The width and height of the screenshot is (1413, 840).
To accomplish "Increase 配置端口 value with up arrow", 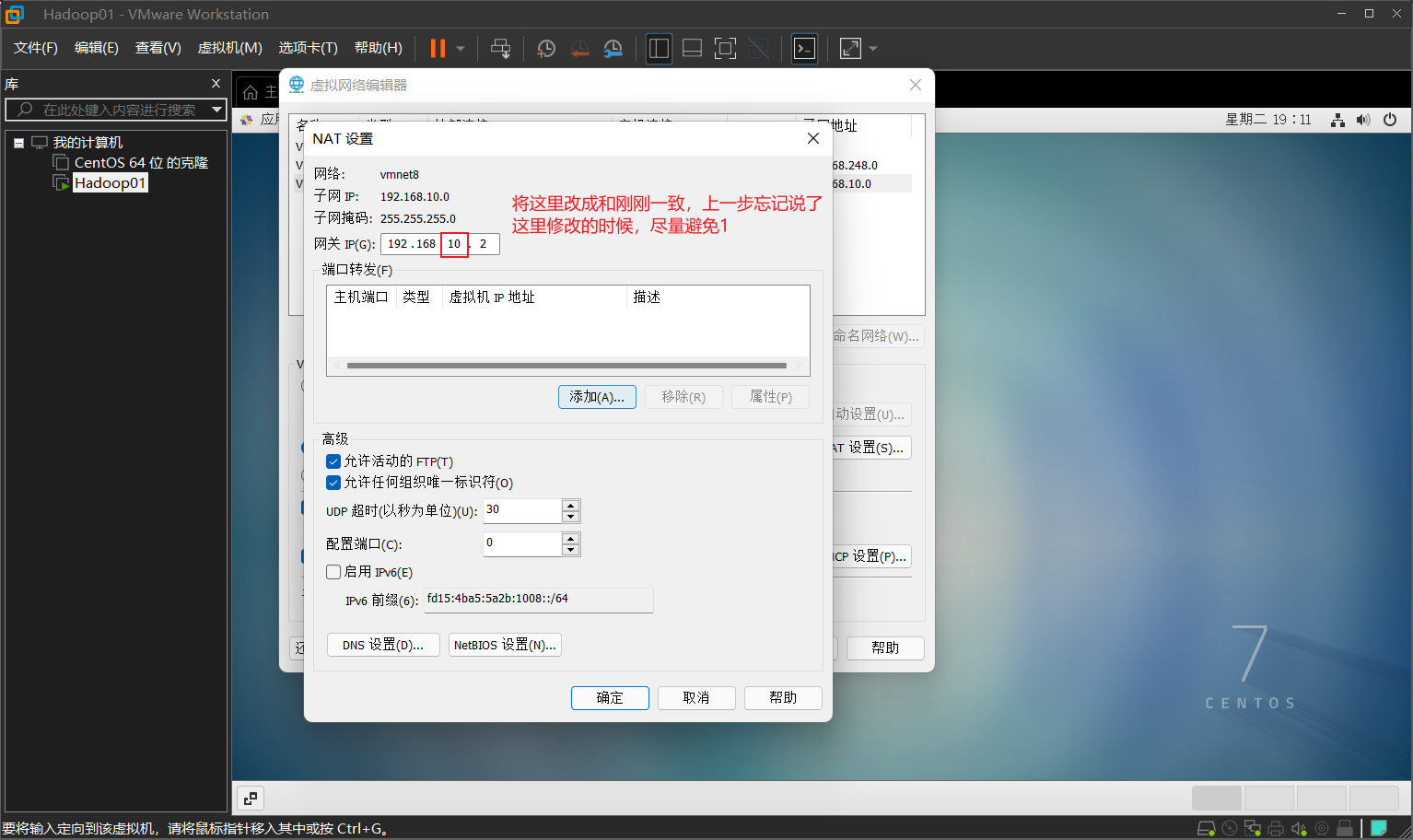I will click(571, 538).
